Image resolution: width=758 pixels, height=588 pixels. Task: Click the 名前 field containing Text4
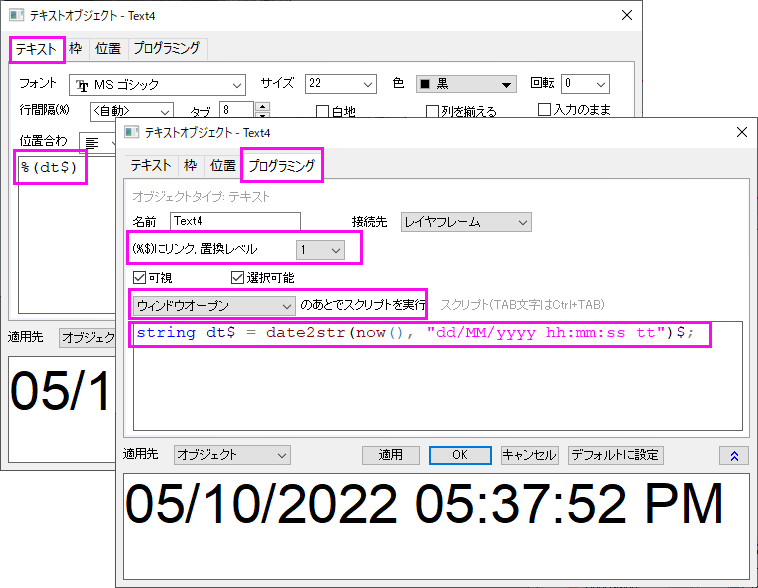(235, 221)
